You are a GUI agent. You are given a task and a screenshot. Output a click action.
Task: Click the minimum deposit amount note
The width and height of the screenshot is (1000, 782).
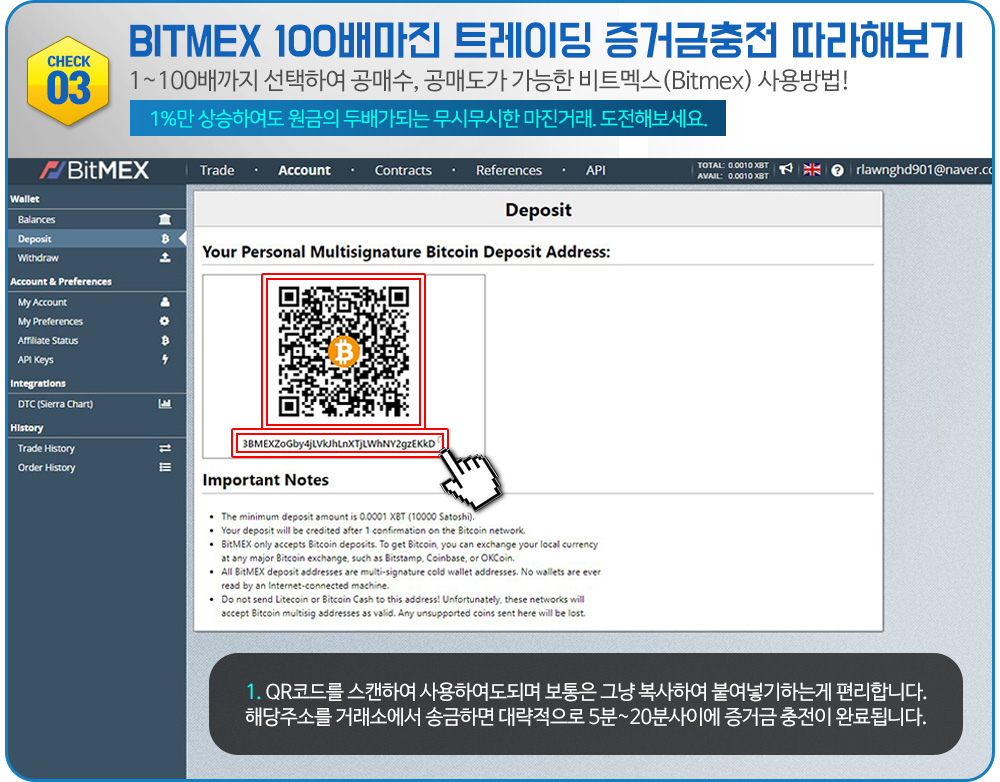pyautogui.click(x=348, y=517)
